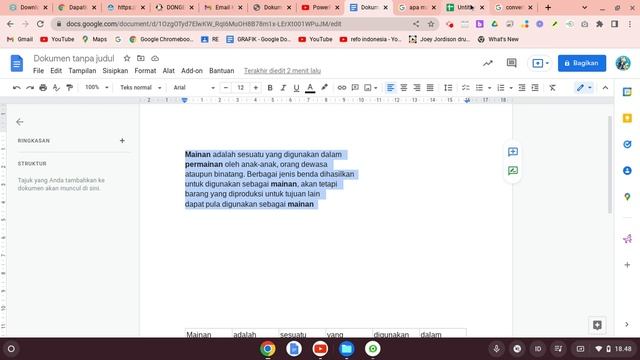Viewport: 640px width, 360px height.
Task: Toggle italic formatting
Action: tap(283, 87)
